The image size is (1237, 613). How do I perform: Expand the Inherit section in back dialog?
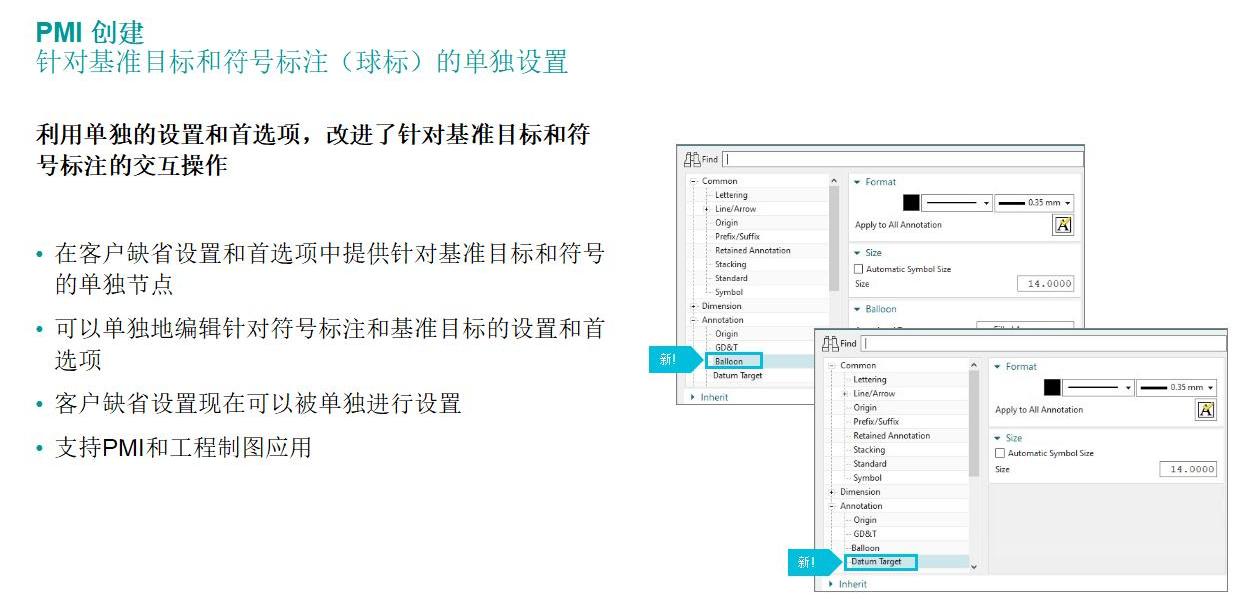(693, 397)
